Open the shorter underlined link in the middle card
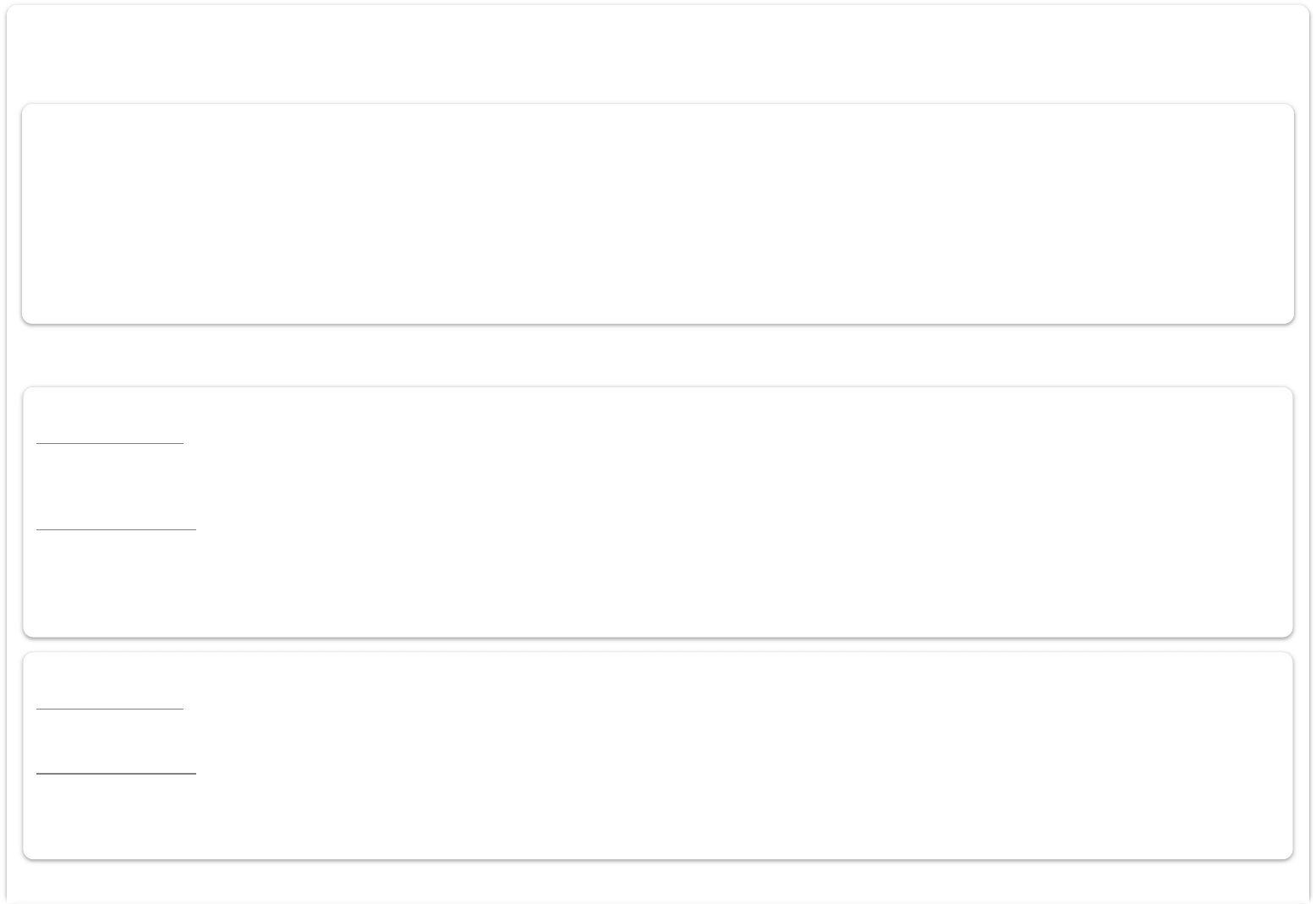This screenshot has width=1316, height=904. [109, 436]
